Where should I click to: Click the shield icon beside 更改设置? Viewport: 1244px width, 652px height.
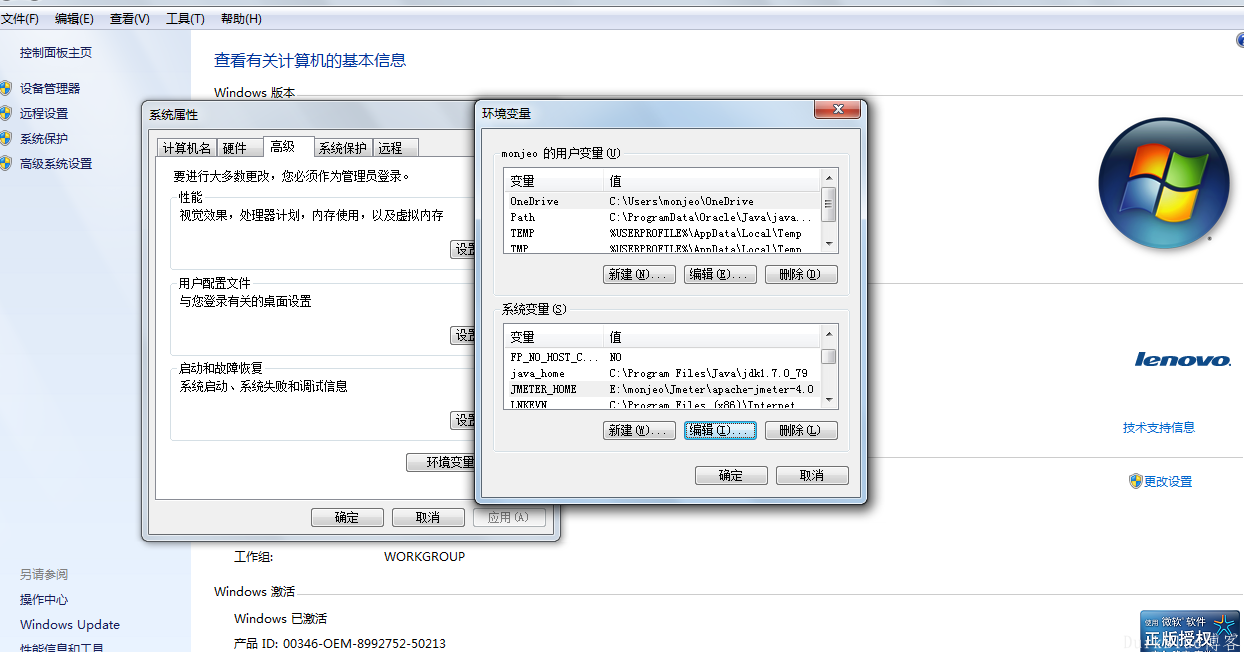(1135, 481)
